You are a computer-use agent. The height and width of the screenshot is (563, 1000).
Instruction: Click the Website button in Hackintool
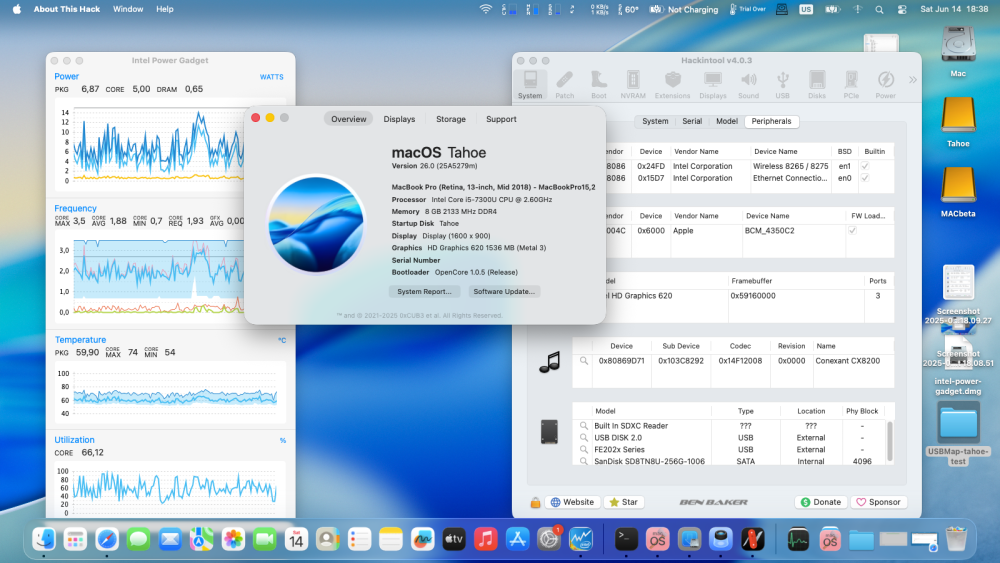(572, 502)
